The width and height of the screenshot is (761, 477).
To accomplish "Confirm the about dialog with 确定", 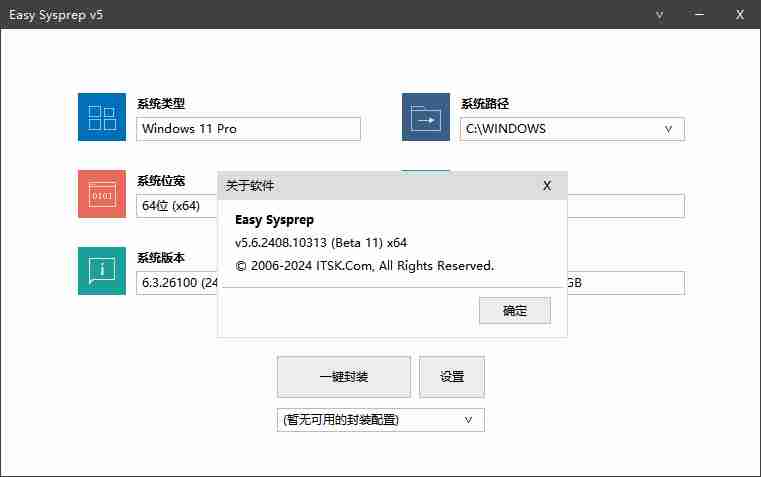I will [515, 311].
